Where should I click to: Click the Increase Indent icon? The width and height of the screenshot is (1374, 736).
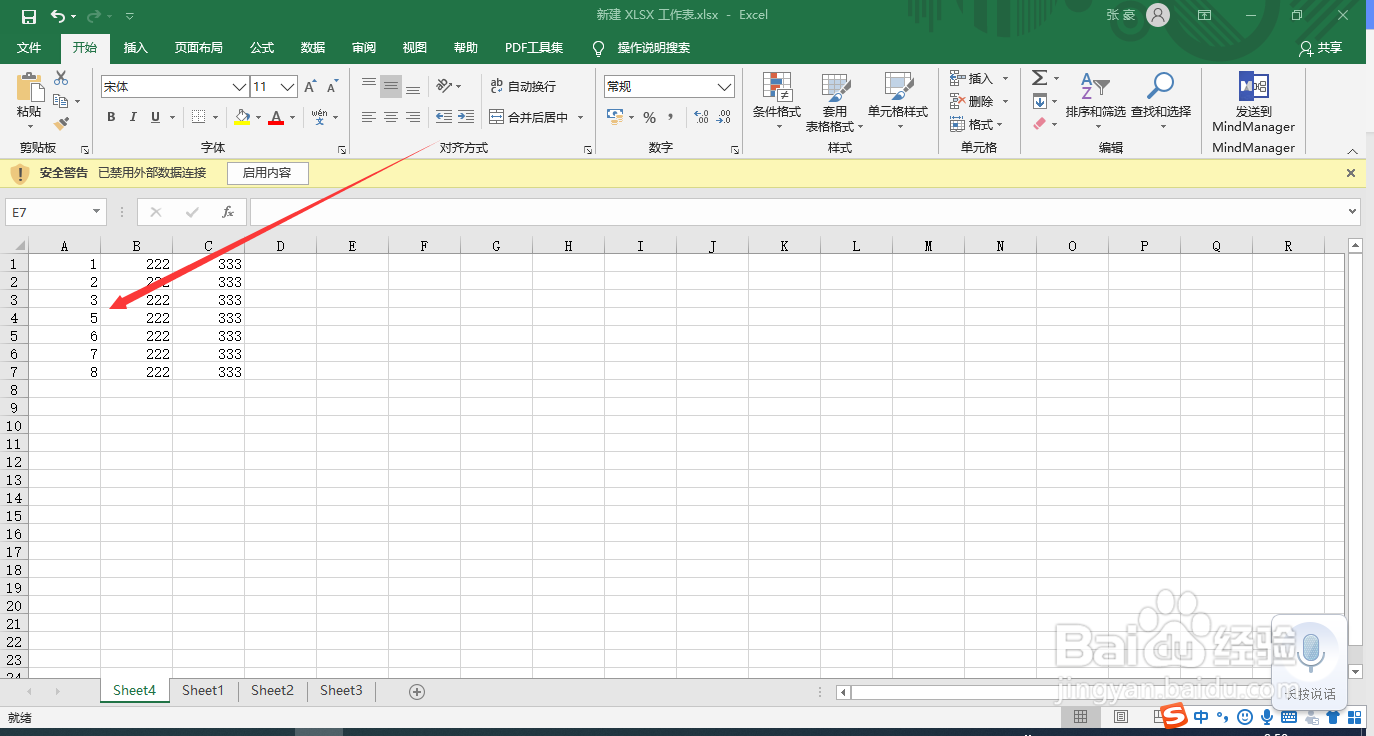[x=466, y=117]
